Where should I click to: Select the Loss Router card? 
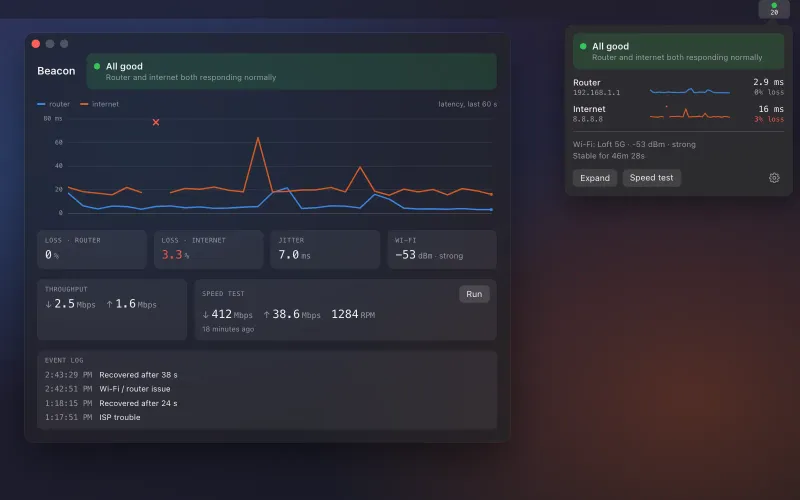tap(92, 249)
